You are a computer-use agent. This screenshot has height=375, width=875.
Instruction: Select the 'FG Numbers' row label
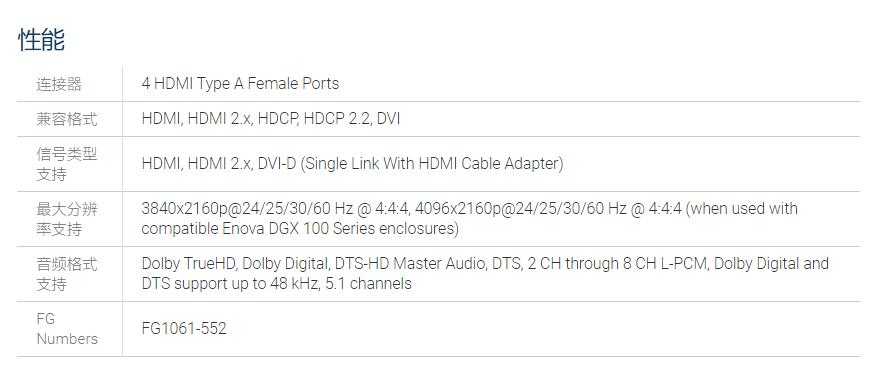(x=67, y=329)
